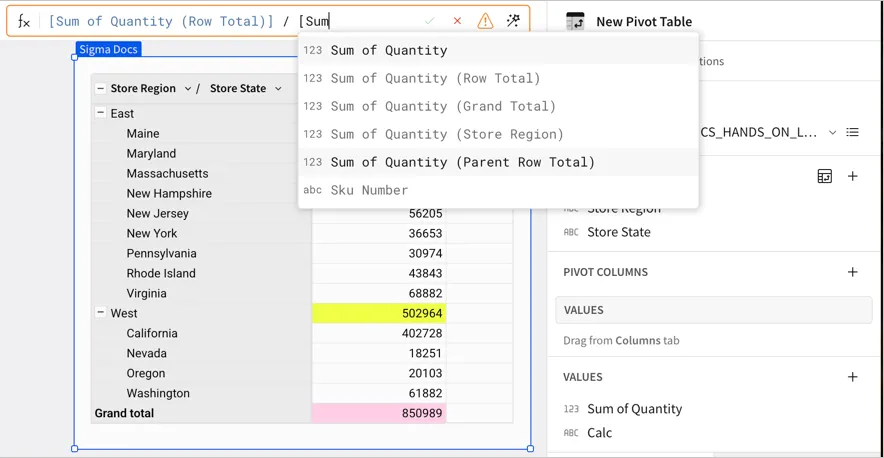Click the New Hampshire row label

coord(169,193)
